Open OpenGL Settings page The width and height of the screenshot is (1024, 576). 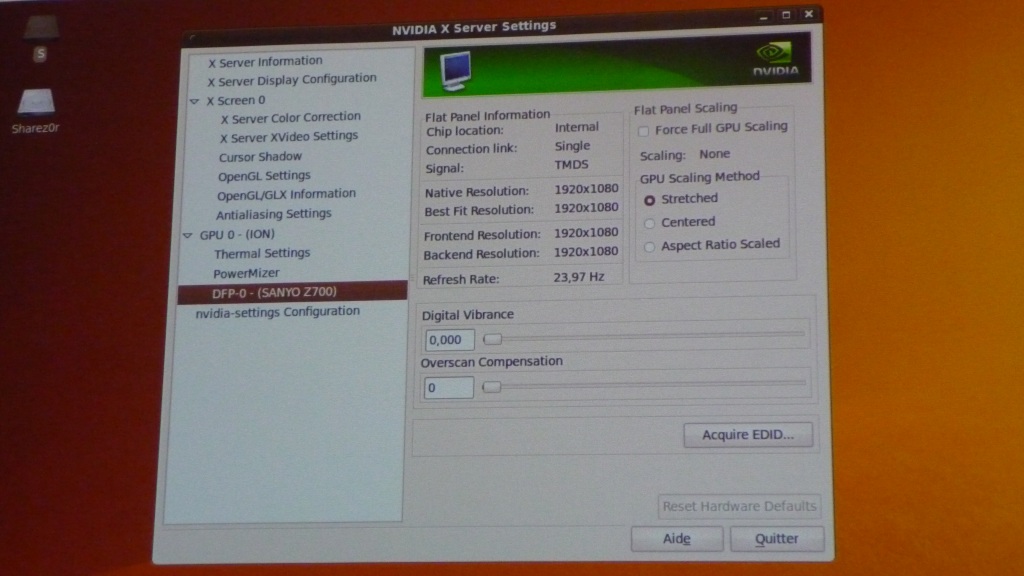264,176
